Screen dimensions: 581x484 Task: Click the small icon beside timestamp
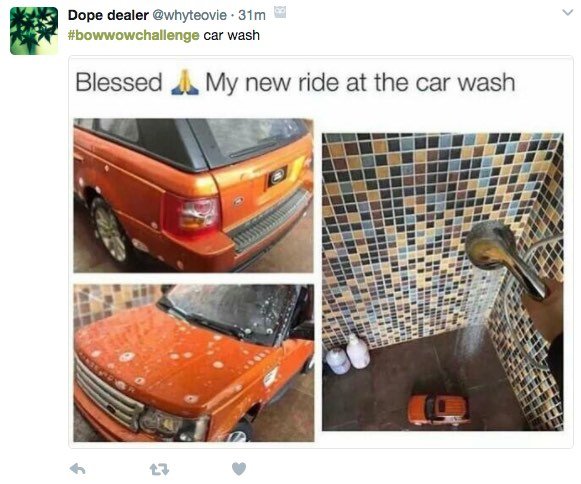pos(280,13)
